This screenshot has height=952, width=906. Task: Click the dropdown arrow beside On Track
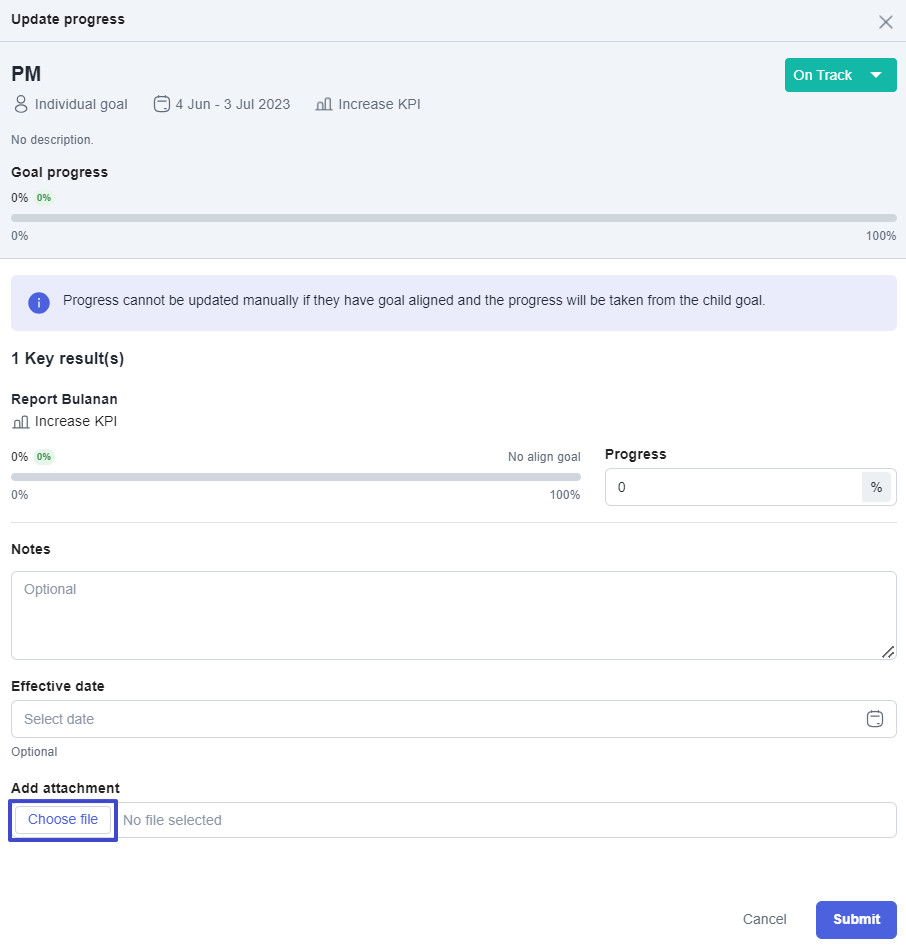pyautogui.click(x=876, y=75)
